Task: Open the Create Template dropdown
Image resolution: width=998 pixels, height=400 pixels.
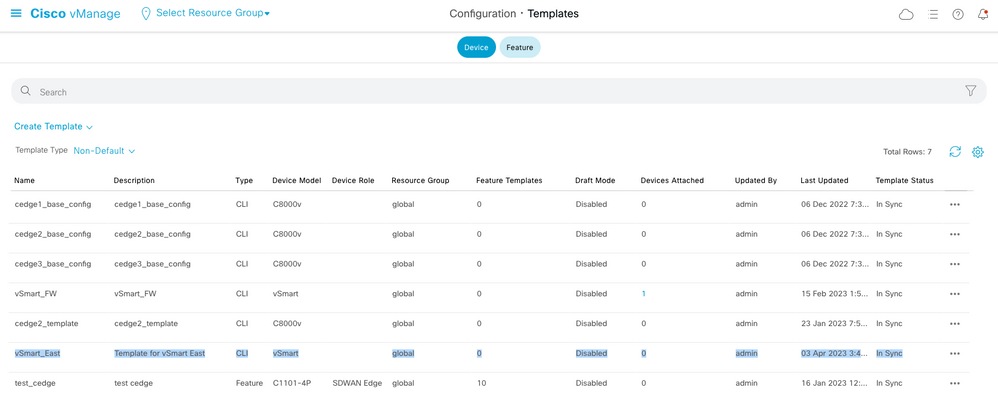Action: click(53, 127)
